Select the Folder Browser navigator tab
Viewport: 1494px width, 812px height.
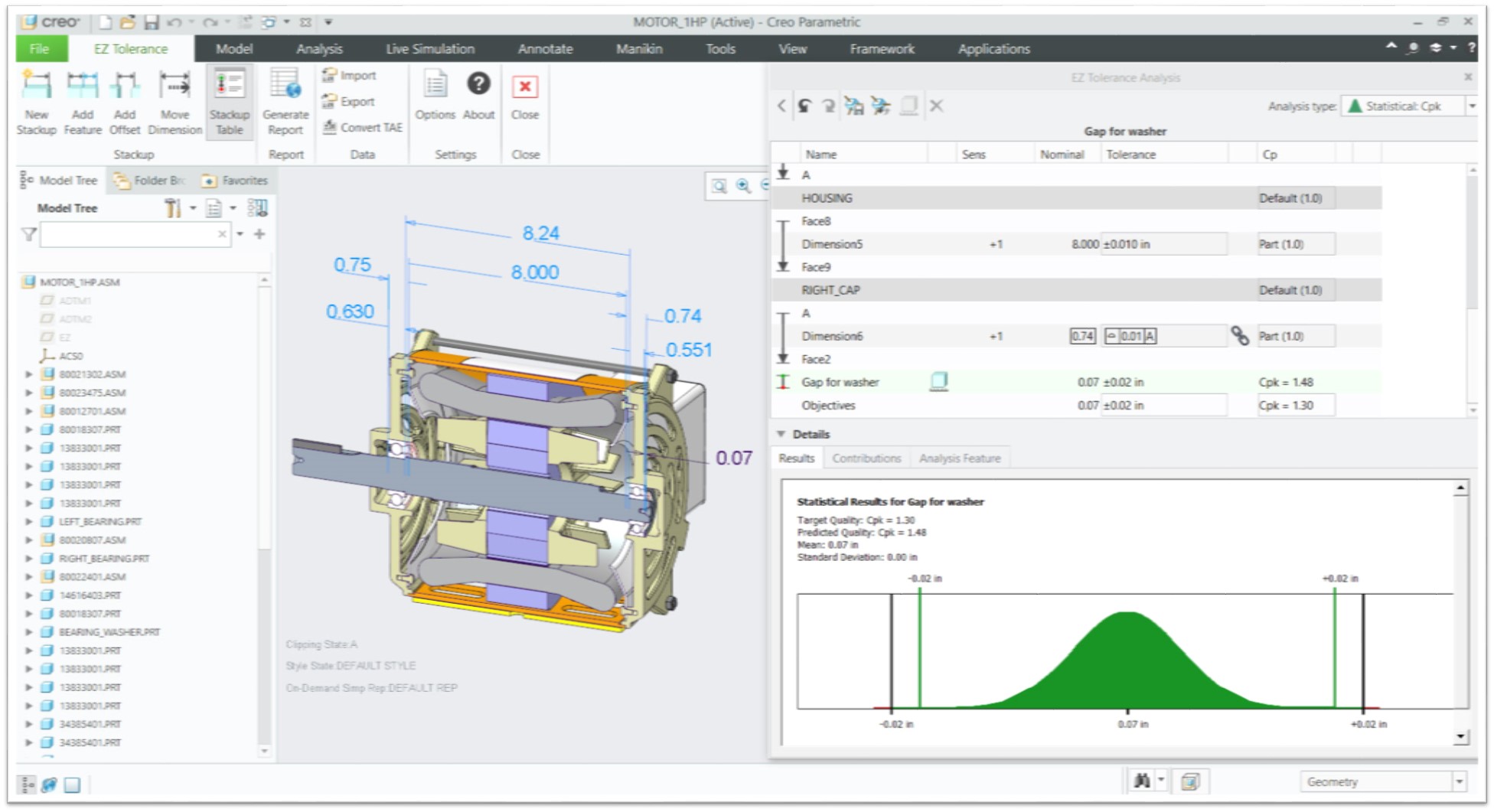point(150,181)
